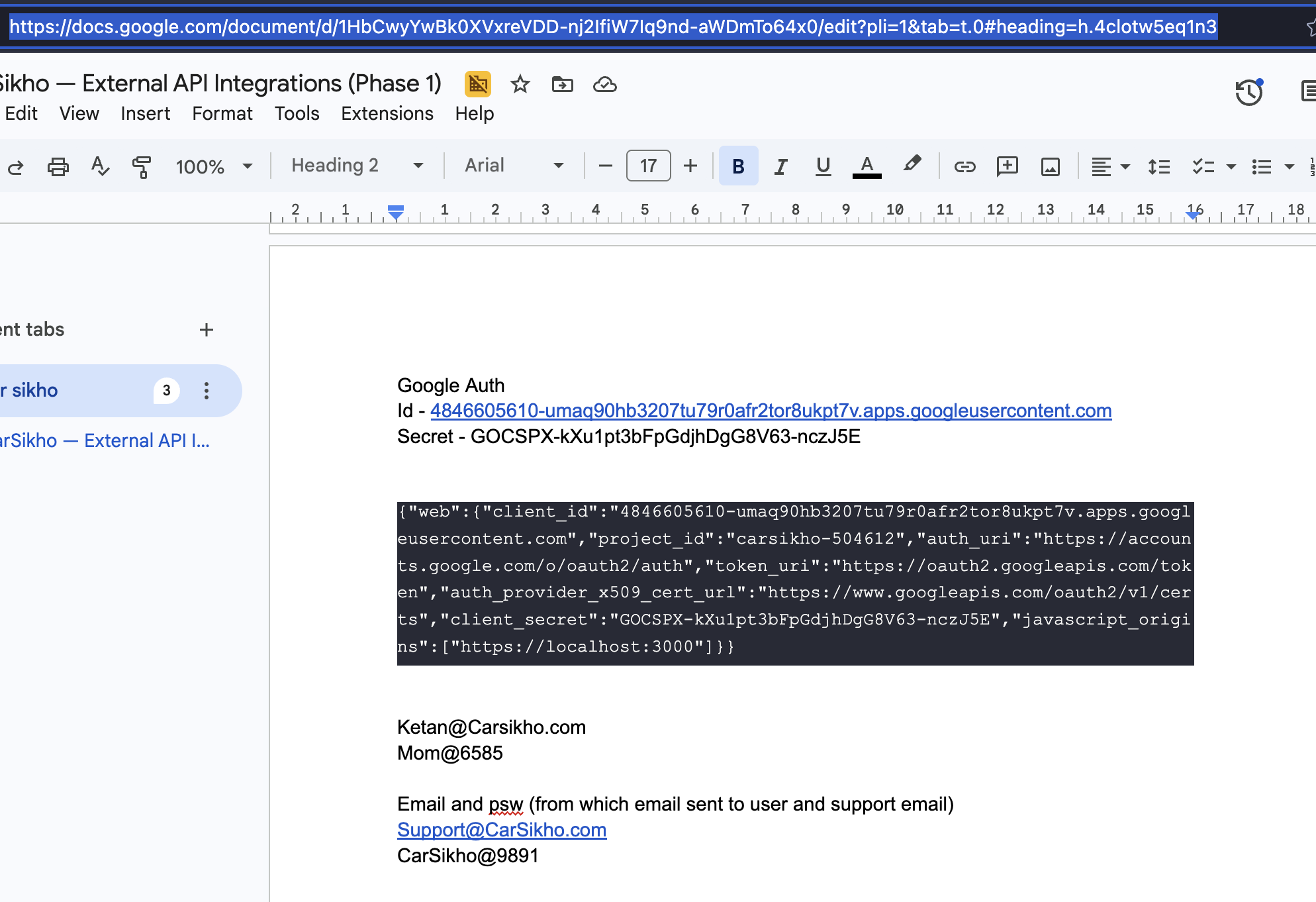Open the Heading 2 style dropdown

(x=357, y=166)
